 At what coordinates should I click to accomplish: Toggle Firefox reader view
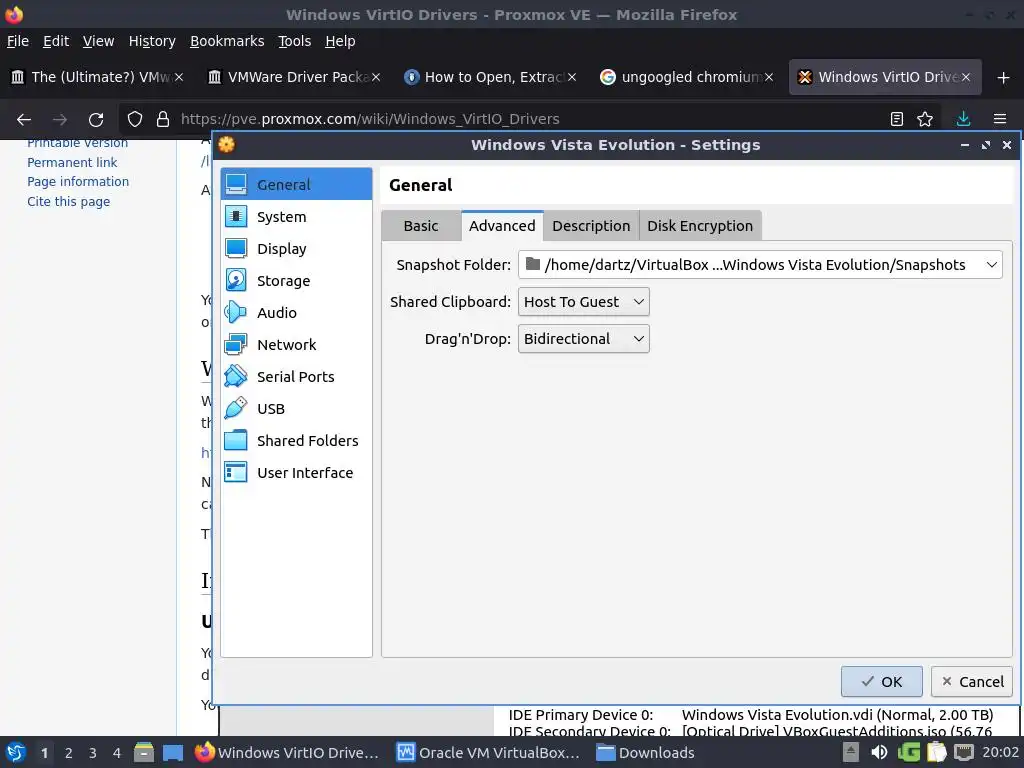point(897,119)
